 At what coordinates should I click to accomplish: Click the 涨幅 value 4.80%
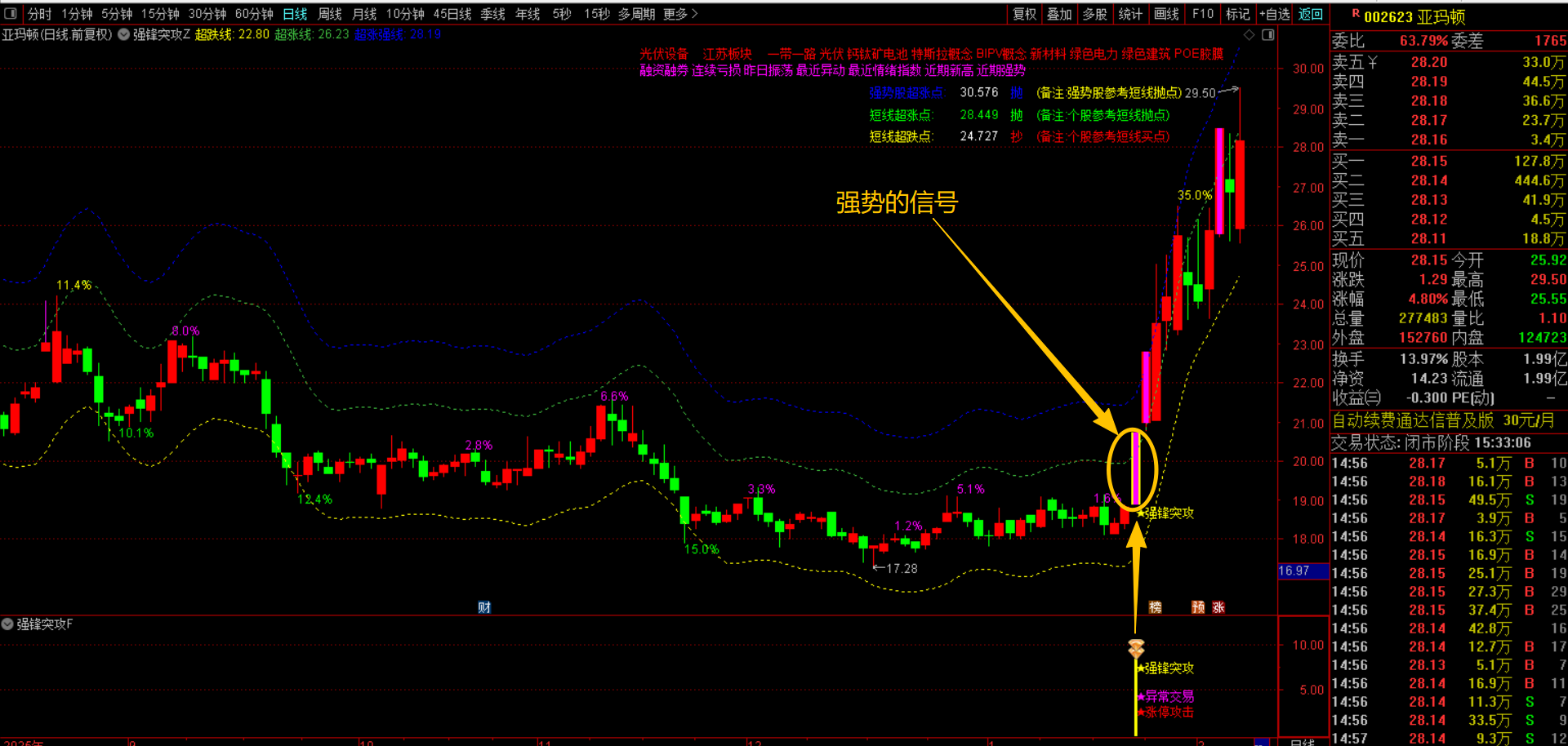[x=1428, y=299]
